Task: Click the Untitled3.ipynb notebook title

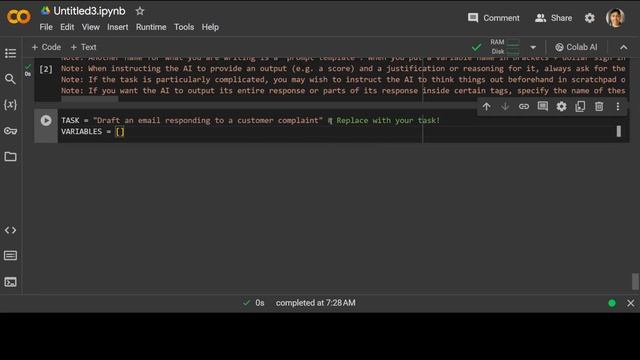Action: (89, 11)
